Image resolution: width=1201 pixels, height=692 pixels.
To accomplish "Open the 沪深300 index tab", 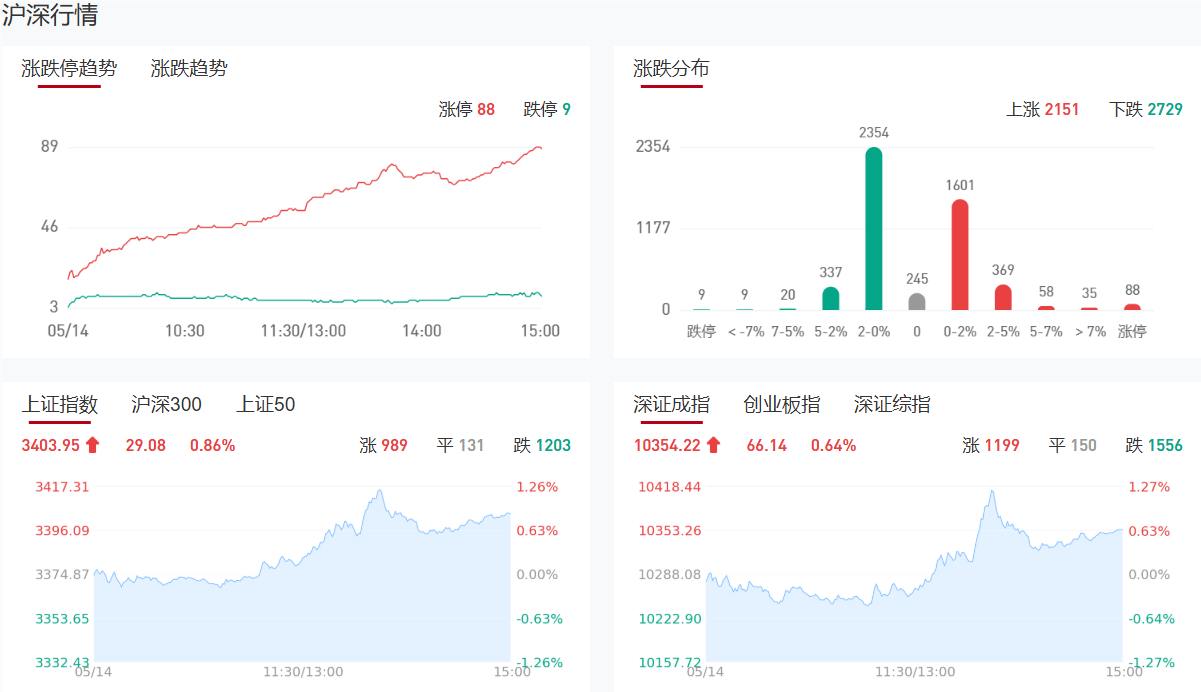I will (166, 405).
